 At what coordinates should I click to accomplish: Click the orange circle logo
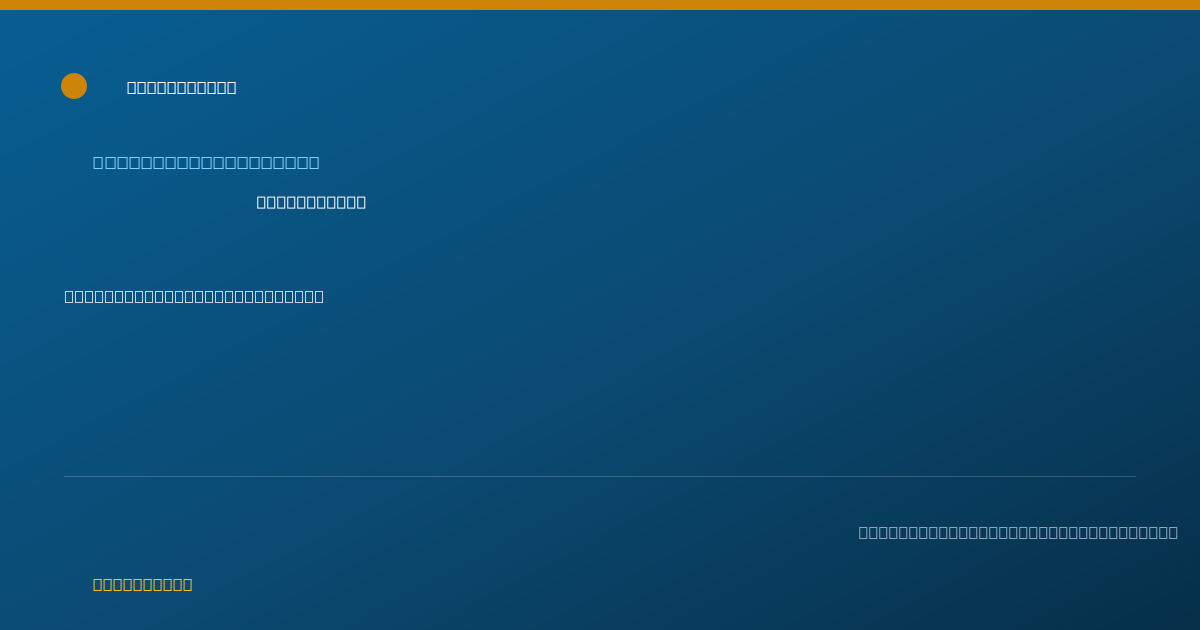74,86
